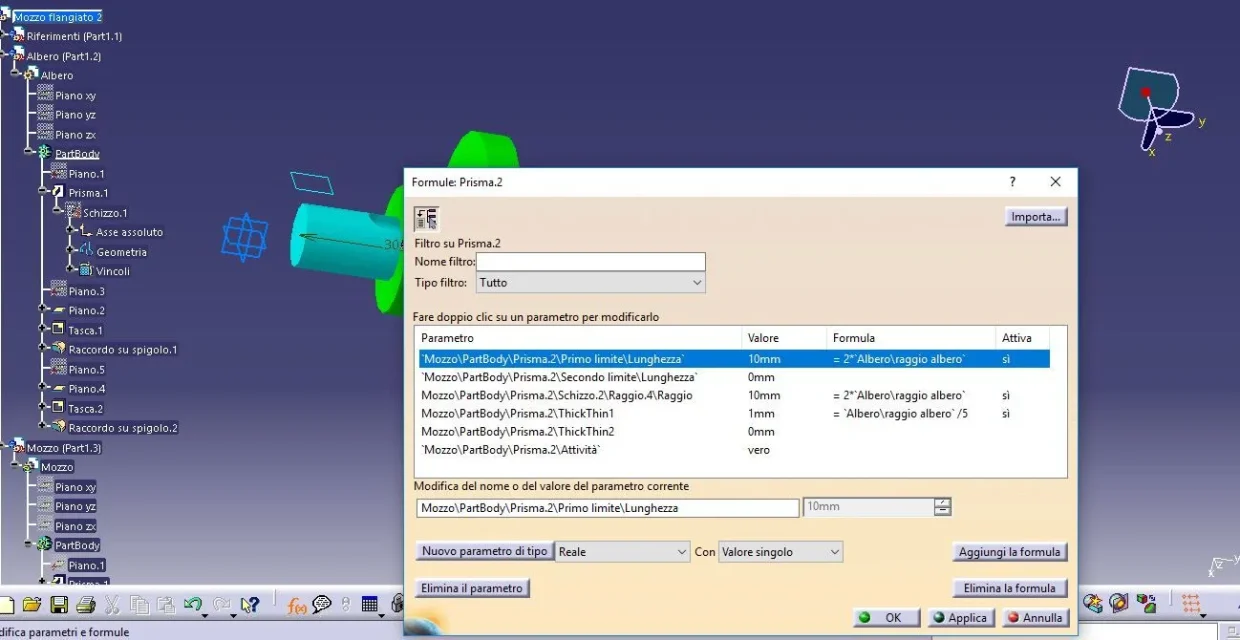Click Aggiungi la formula button
This screenshot has width=1240, height=640.
[1009, 552]
